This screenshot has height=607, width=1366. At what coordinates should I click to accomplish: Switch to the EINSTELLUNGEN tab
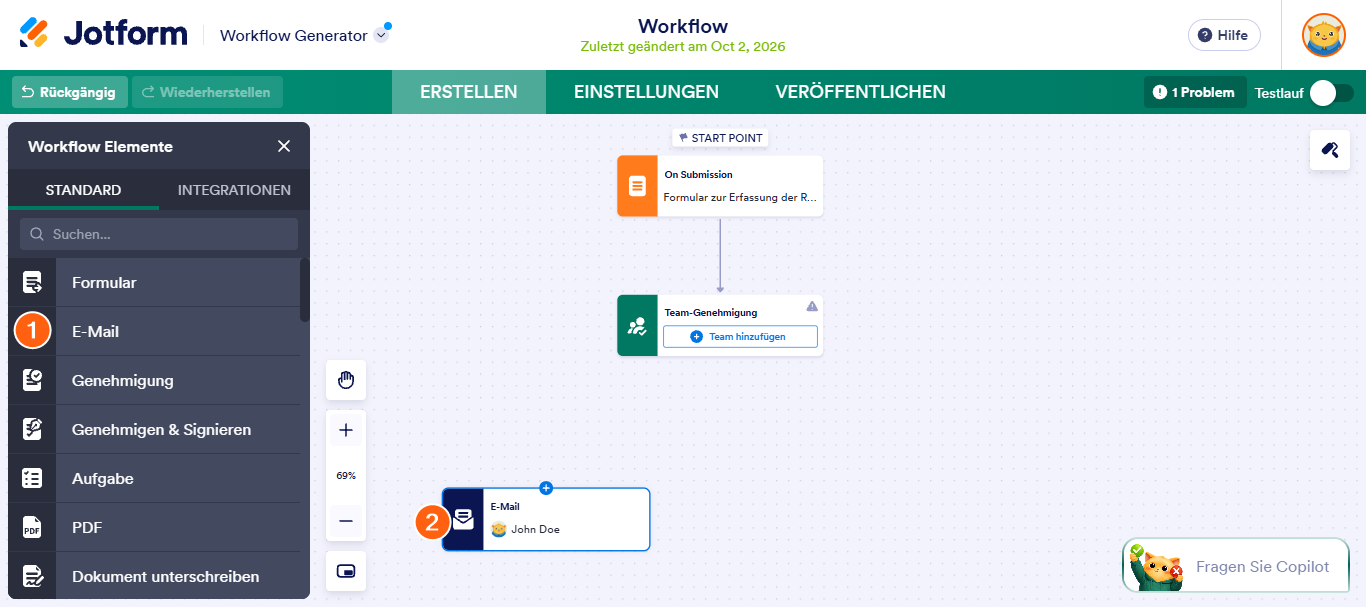pos(646,92)
